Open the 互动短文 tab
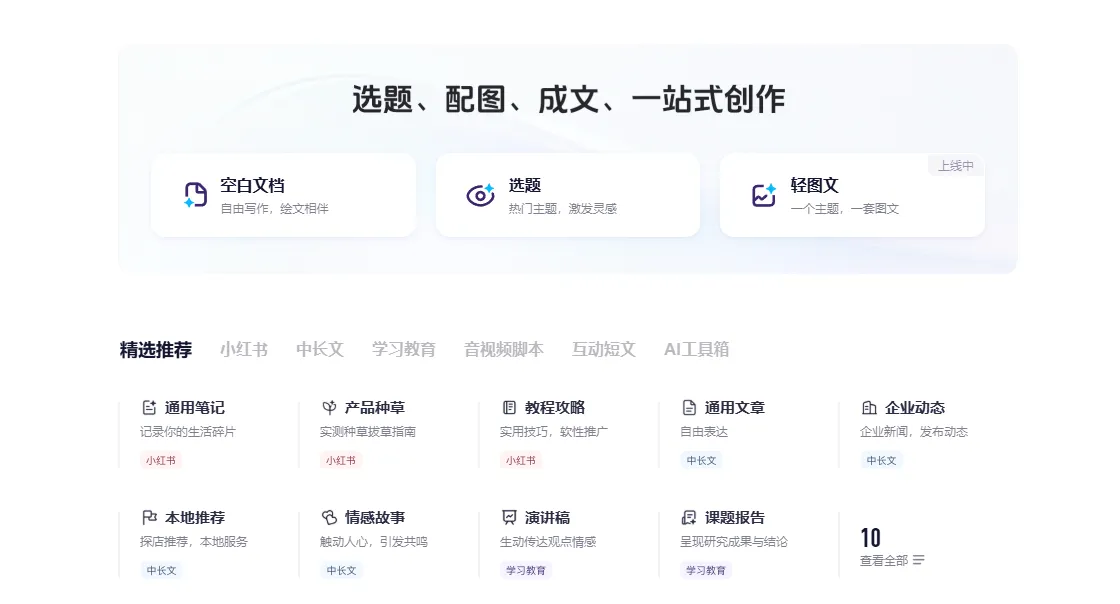This screenshot has height=604, width=1120. [604, 350]
